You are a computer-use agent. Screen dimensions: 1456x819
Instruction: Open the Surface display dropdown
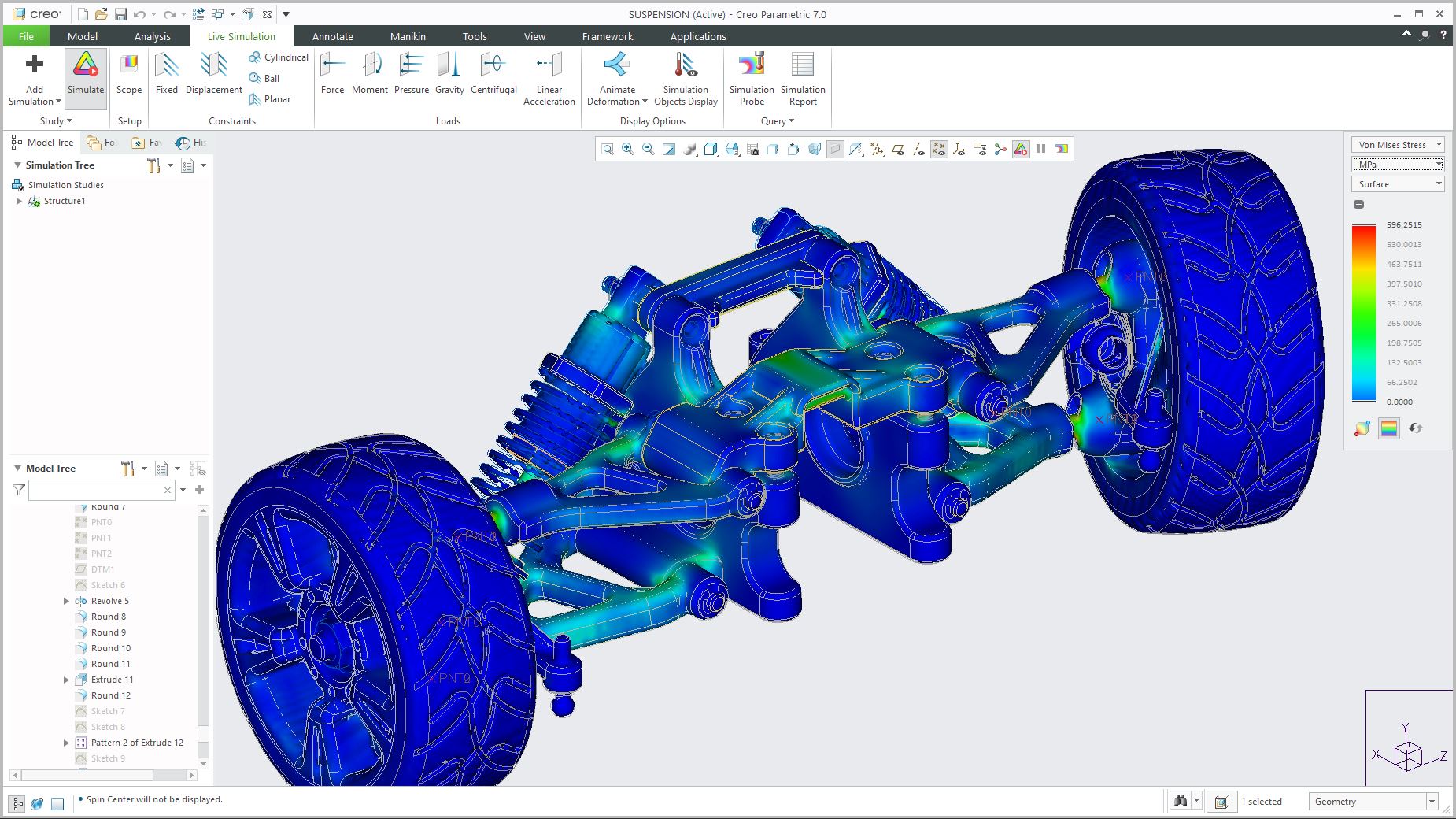click(1398, 184)
